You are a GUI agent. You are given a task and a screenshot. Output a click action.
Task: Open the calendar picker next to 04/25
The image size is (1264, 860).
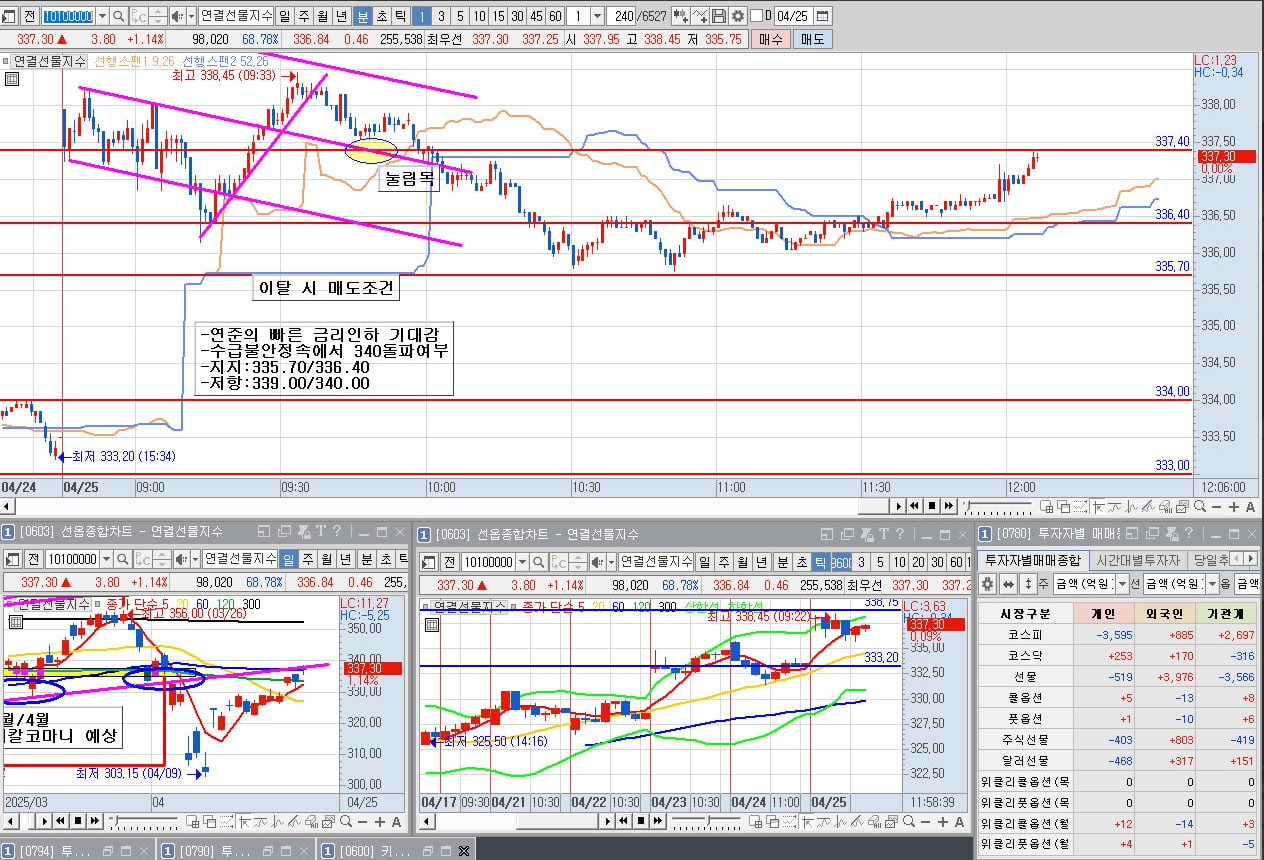(822, 16)
